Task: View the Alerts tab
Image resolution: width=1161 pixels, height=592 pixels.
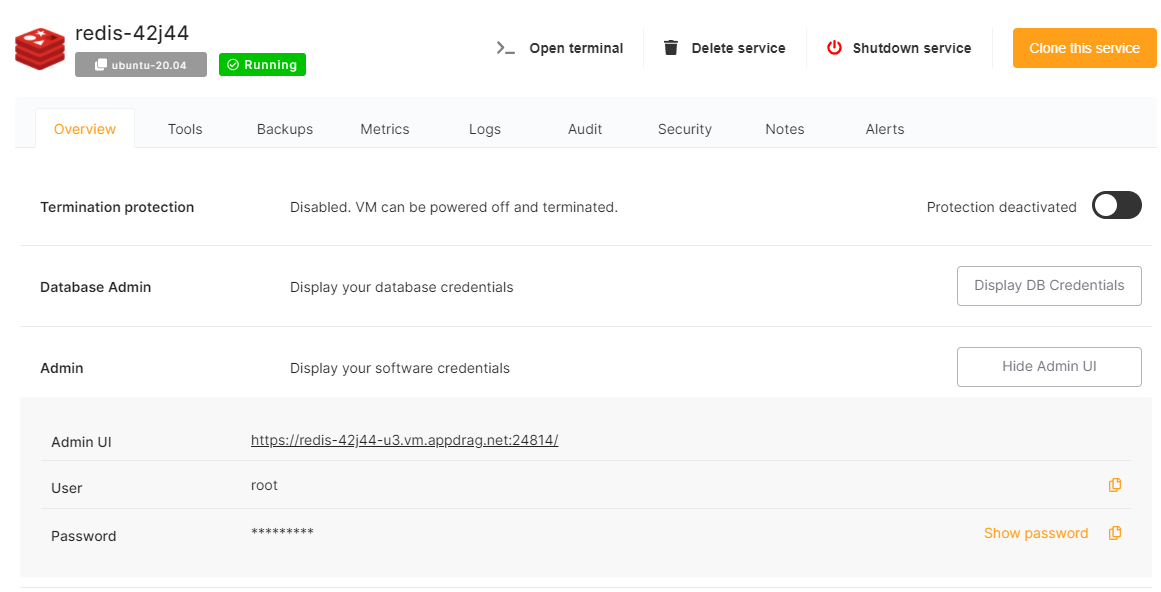Action: point(885,129)
